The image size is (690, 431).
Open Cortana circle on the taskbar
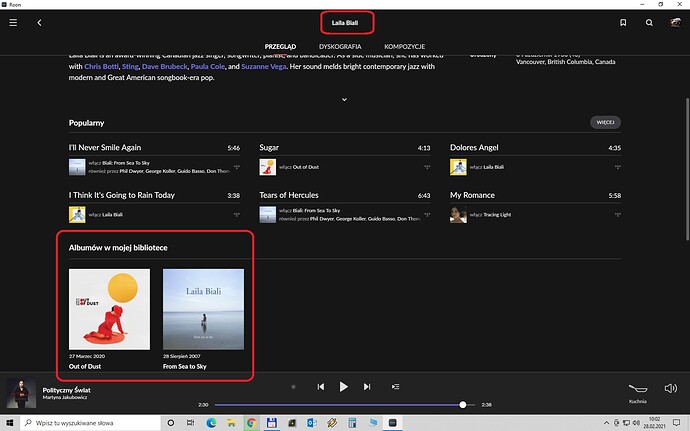pos(171,423)
